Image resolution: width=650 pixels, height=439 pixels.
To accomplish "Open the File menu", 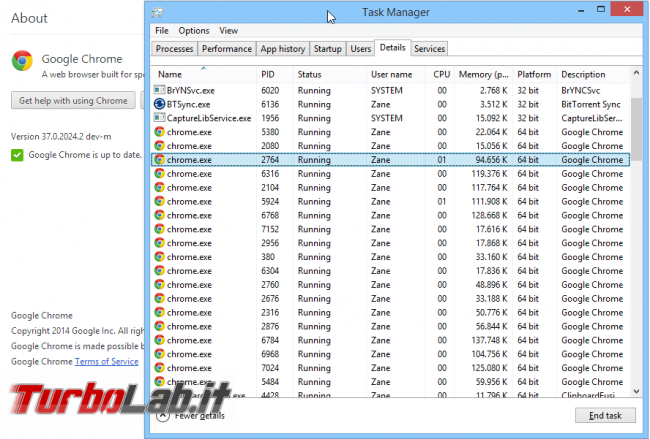I will coord(162,31).
